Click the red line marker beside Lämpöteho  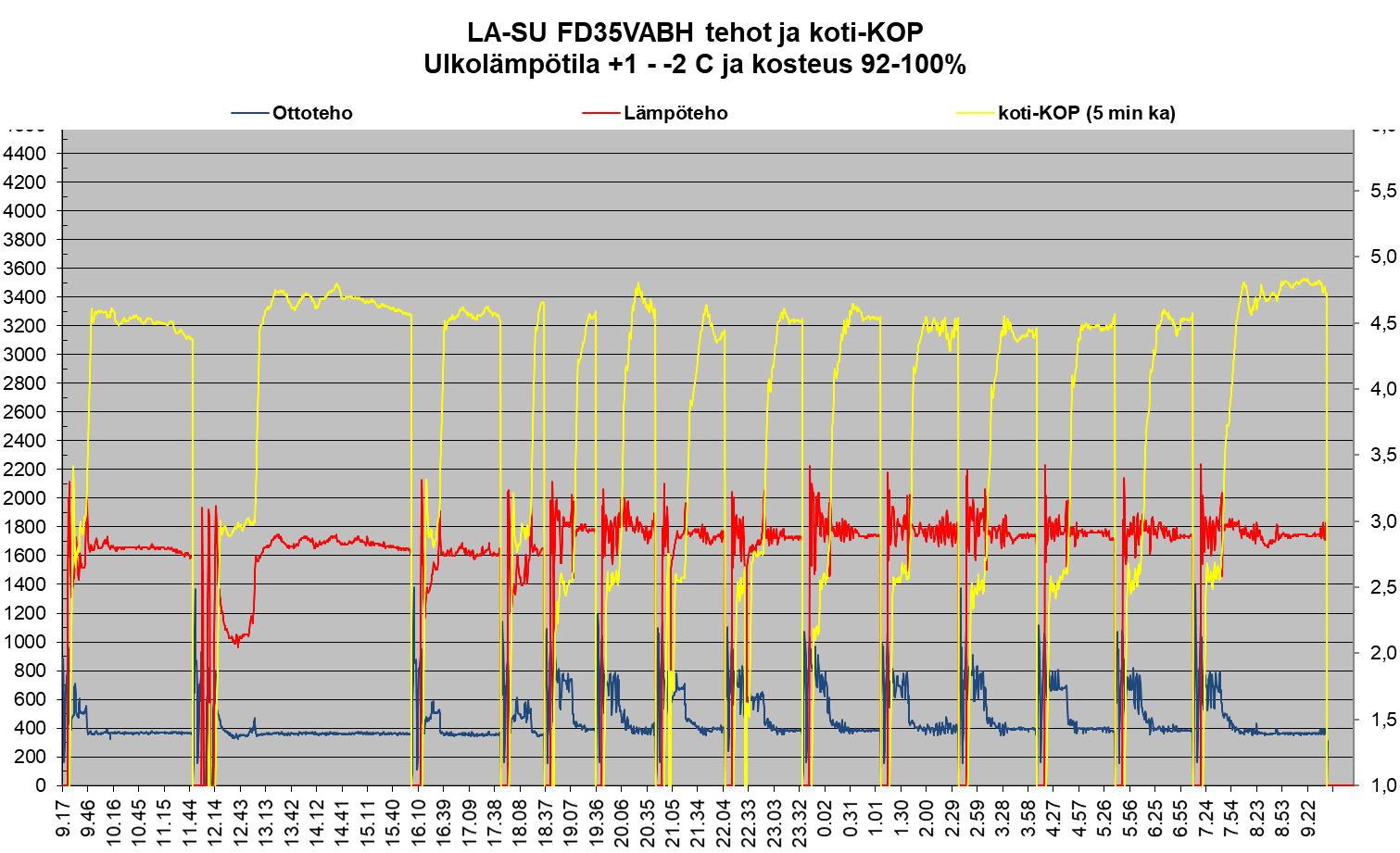pos(600,114)
